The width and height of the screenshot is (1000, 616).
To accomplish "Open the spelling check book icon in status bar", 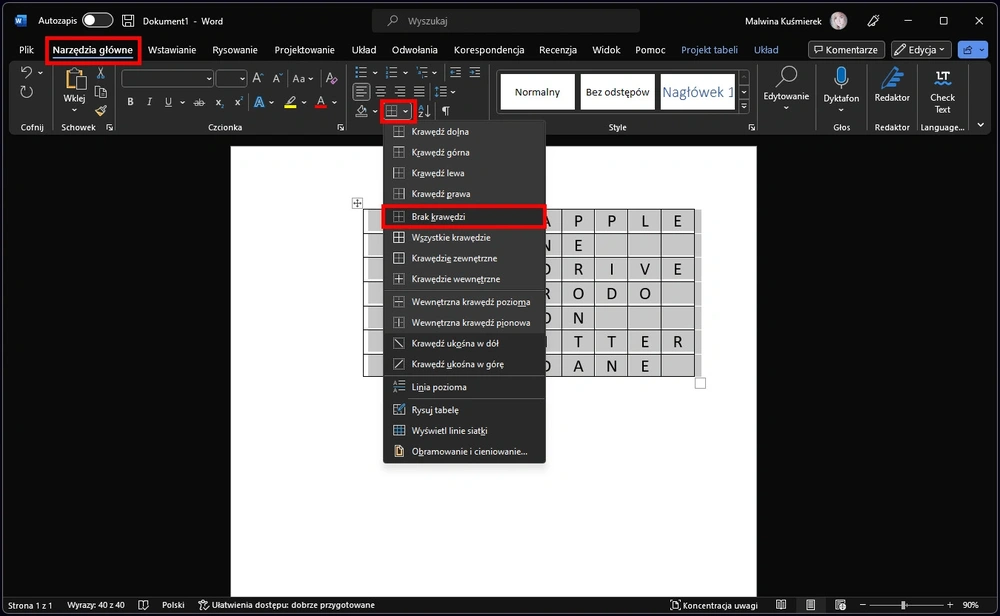I will pos(143,605).
